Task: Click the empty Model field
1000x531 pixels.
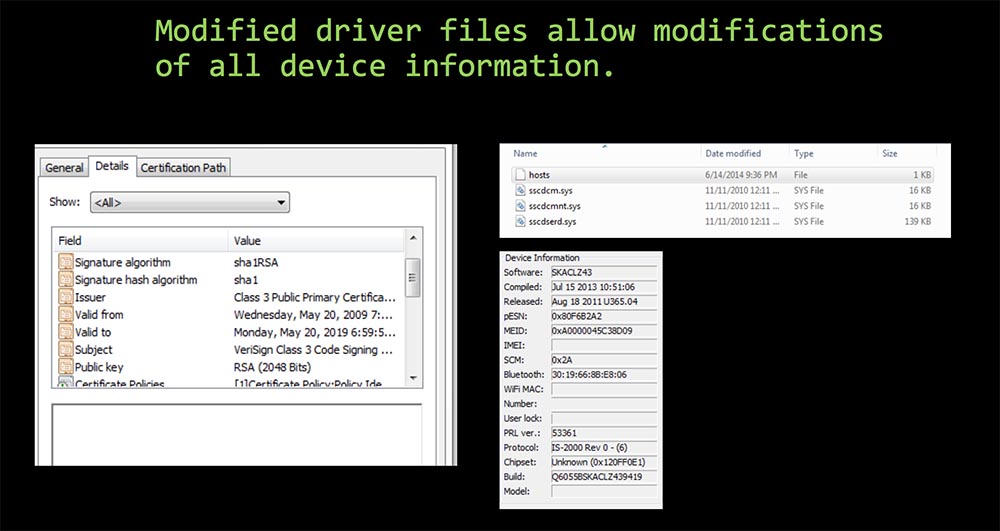Action: (x=603, y=491)
